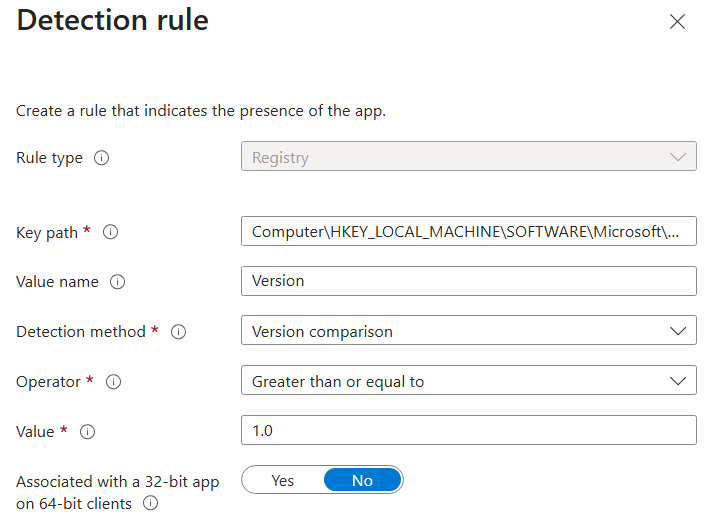Click the info icon beside Operator
The width and height of the screenshot is (711, 520).
coord(114,382)
